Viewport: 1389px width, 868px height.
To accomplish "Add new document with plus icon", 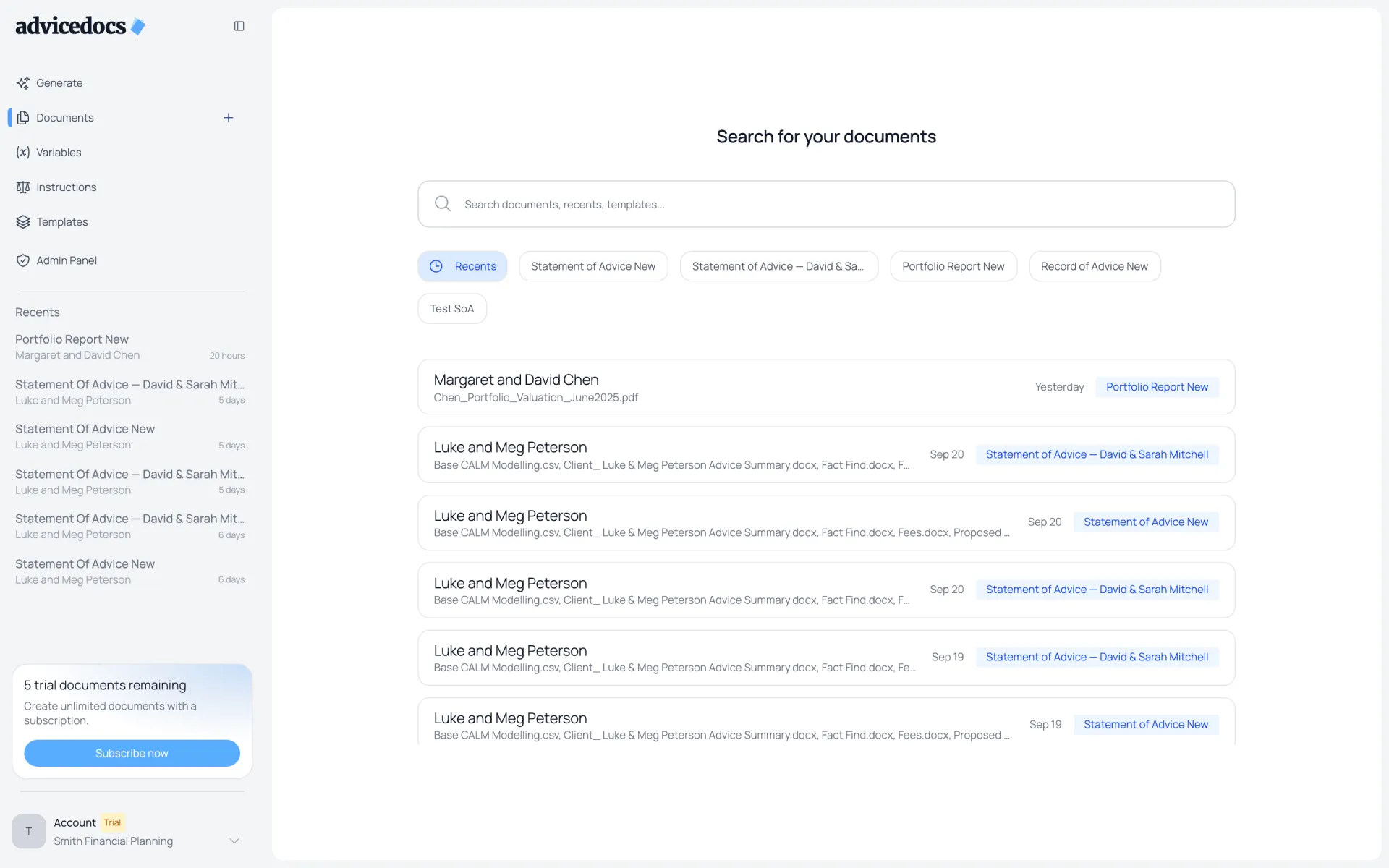I will coord(229,118).
